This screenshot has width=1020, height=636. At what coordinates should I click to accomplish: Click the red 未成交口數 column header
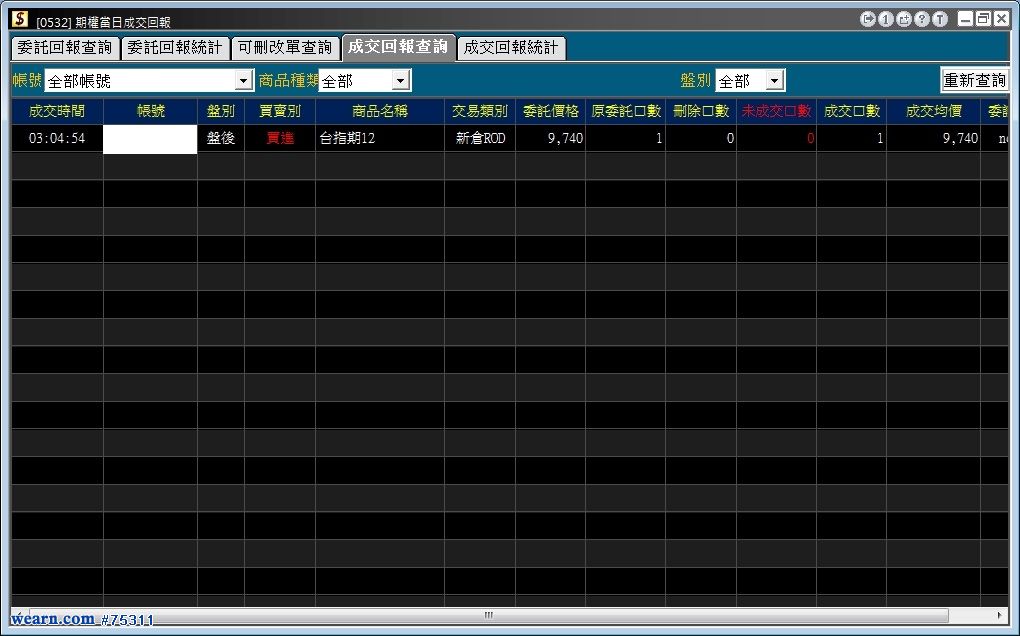(x=777, y=111)
